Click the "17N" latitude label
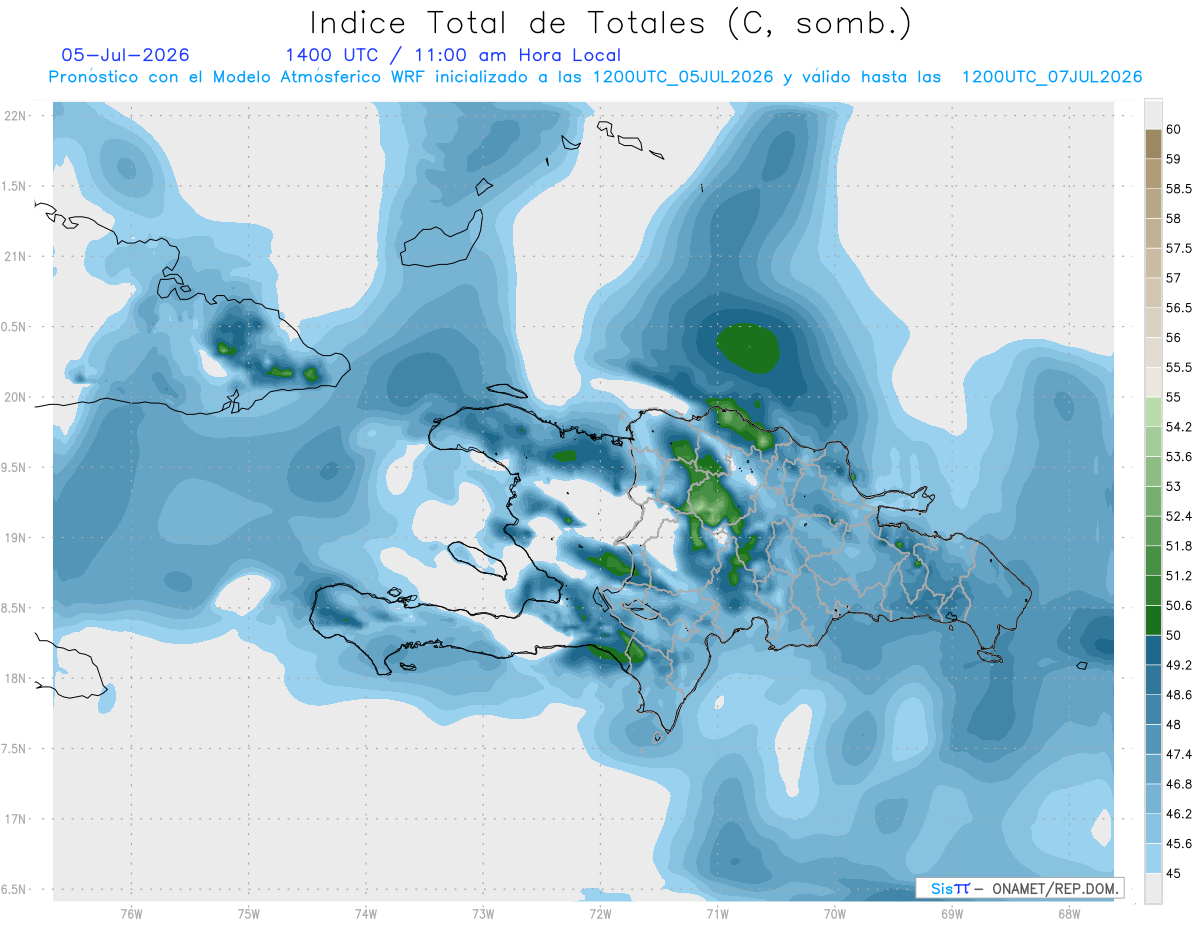1200x927 pixels. (x=17, y=819)
